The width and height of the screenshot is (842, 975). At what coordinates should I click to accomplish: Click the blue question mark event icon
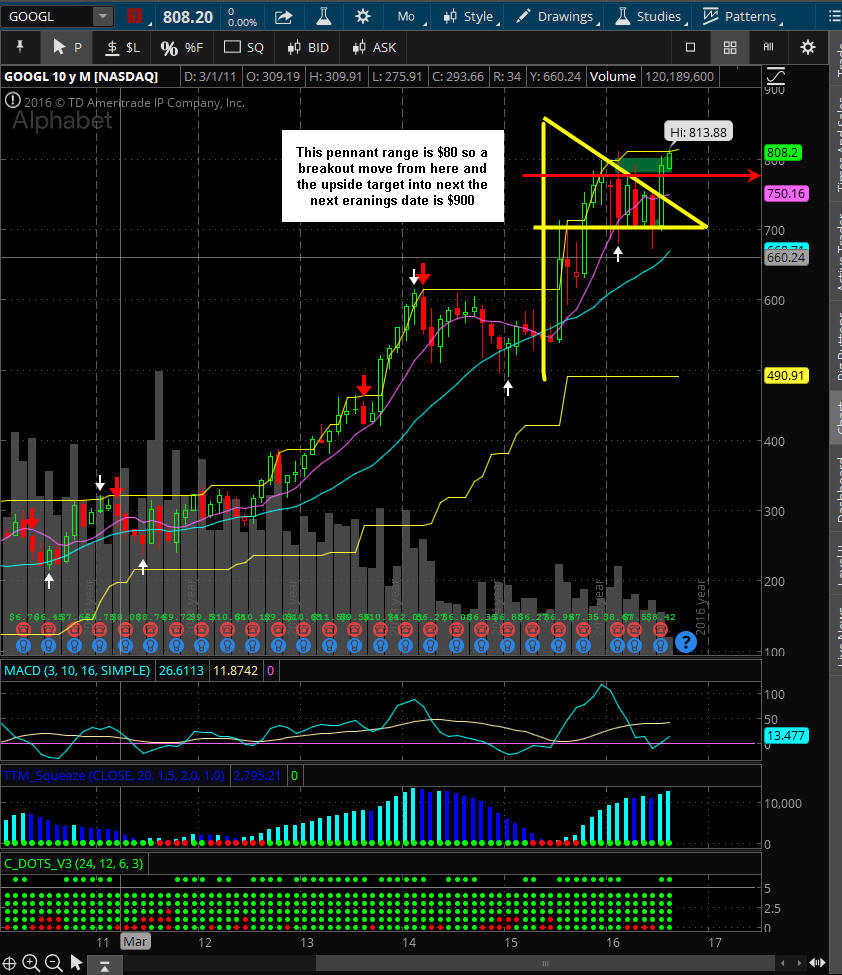click(686, 641)
